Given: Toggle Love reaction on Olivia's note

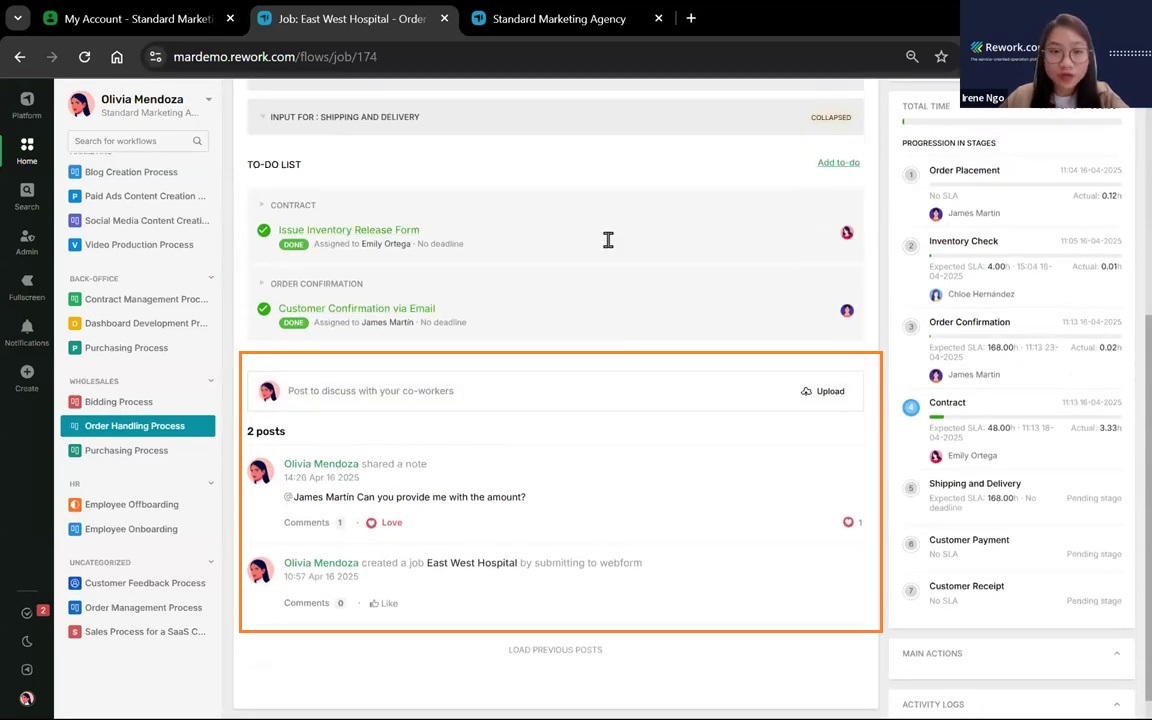Looking at the screenshot, I should coord(384,522).
